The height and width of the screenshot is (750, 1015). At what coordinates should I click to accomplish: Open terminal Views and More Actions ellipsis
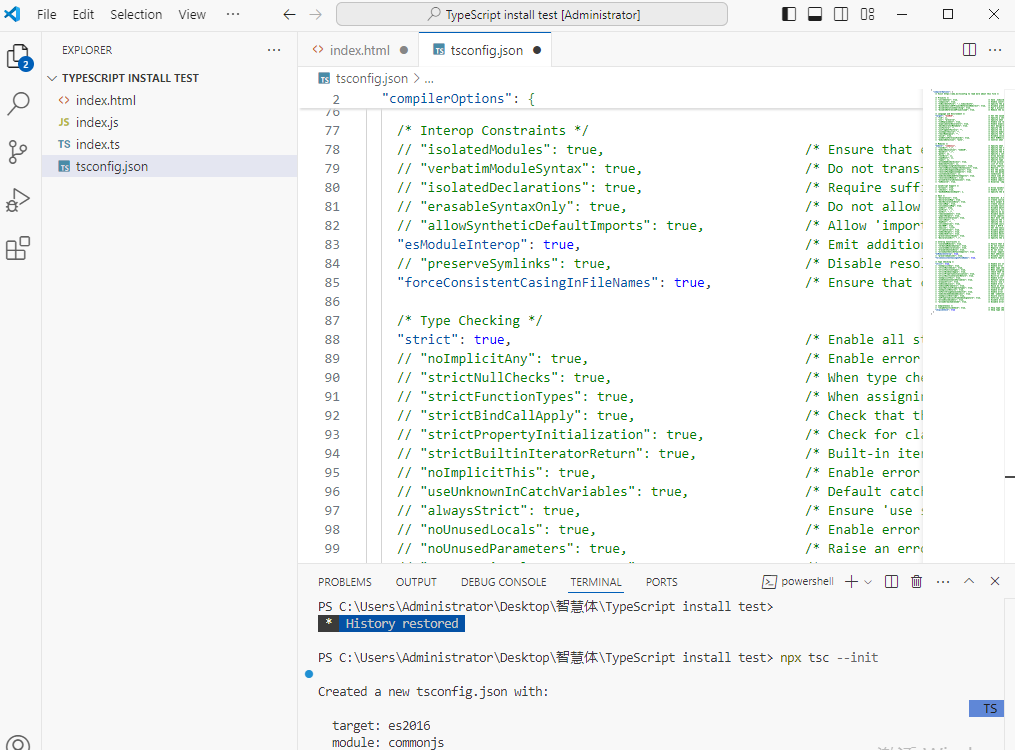coord(943,582)
